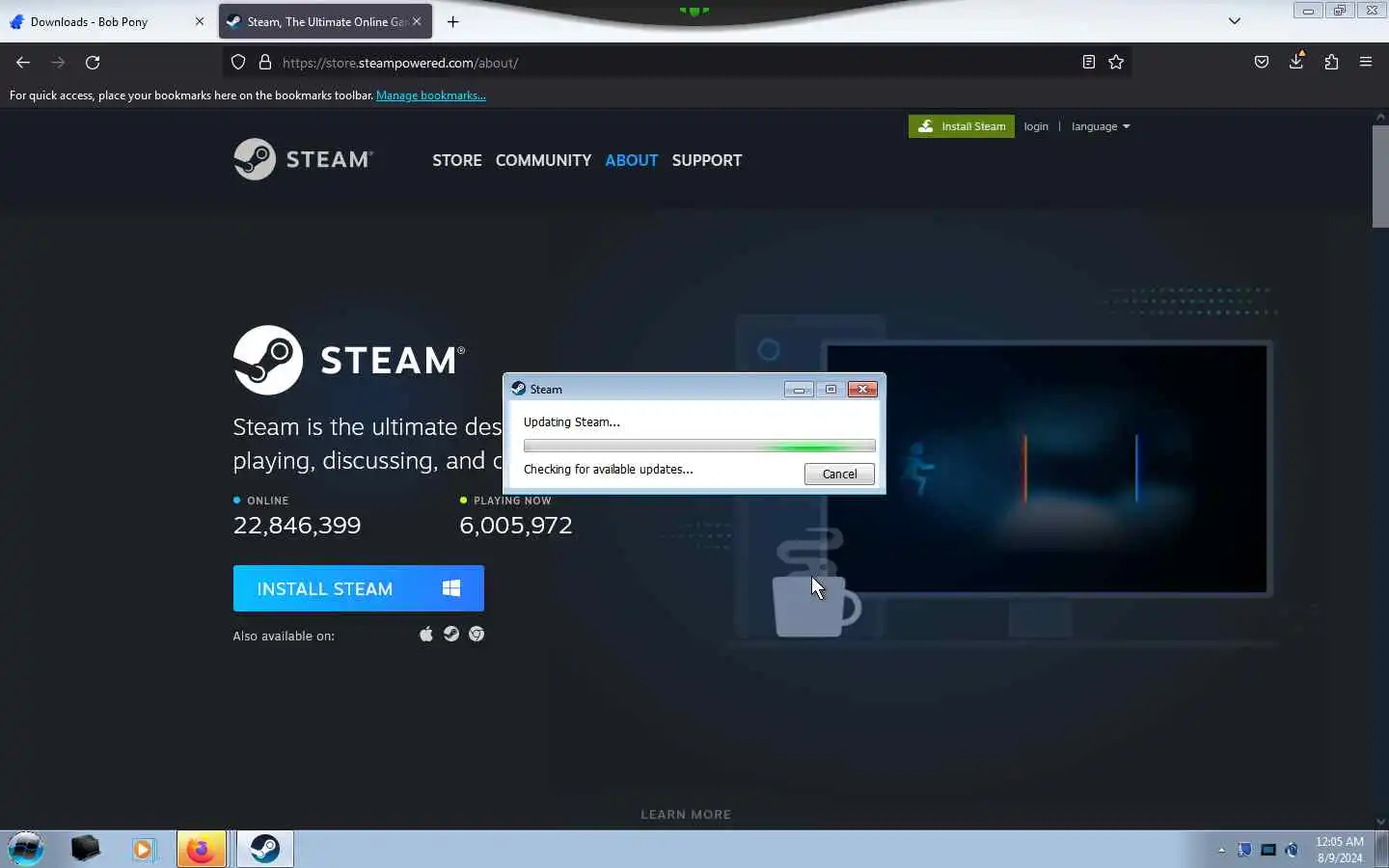
Task: View site security via the padlock icon
Action: [x=265, y=63]
